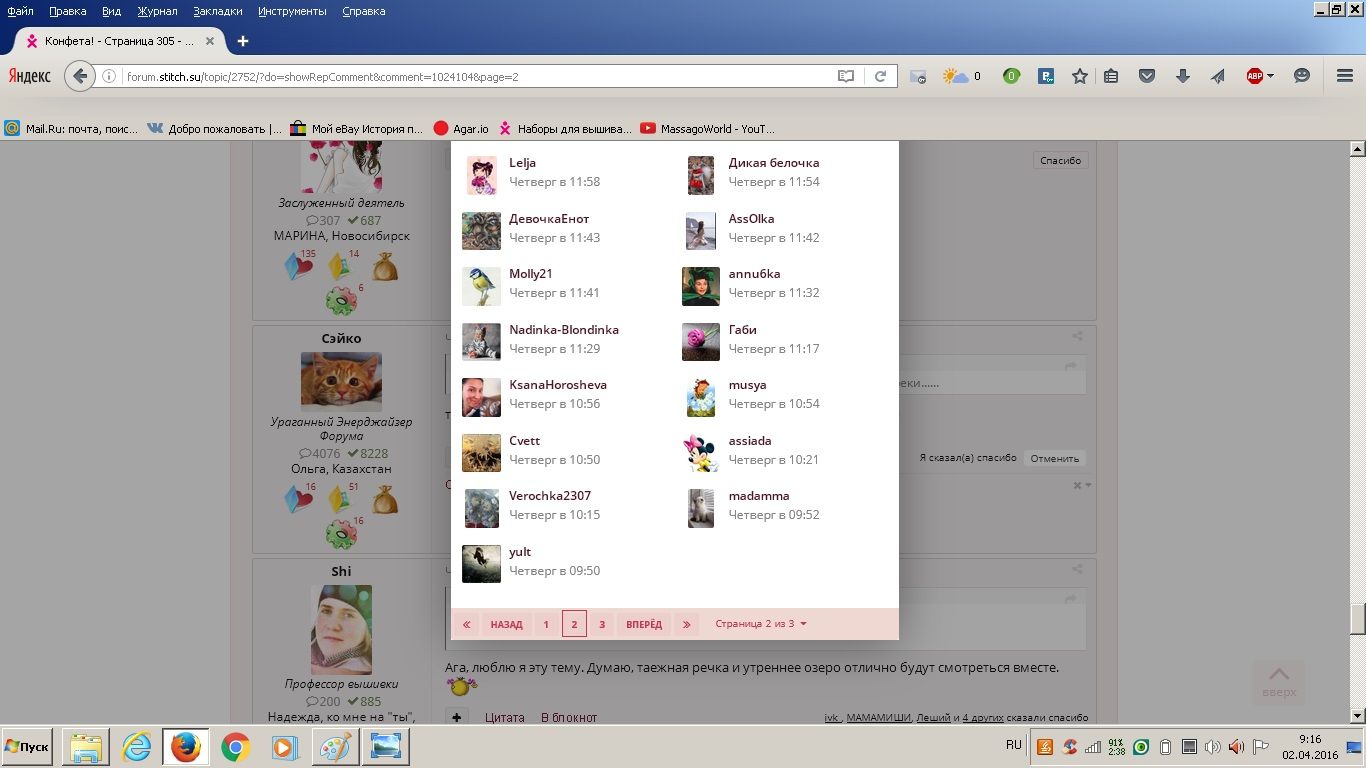1366x768 pixels.
Task: Open the 'Инструменты' menu
Action: coord(292,11)
